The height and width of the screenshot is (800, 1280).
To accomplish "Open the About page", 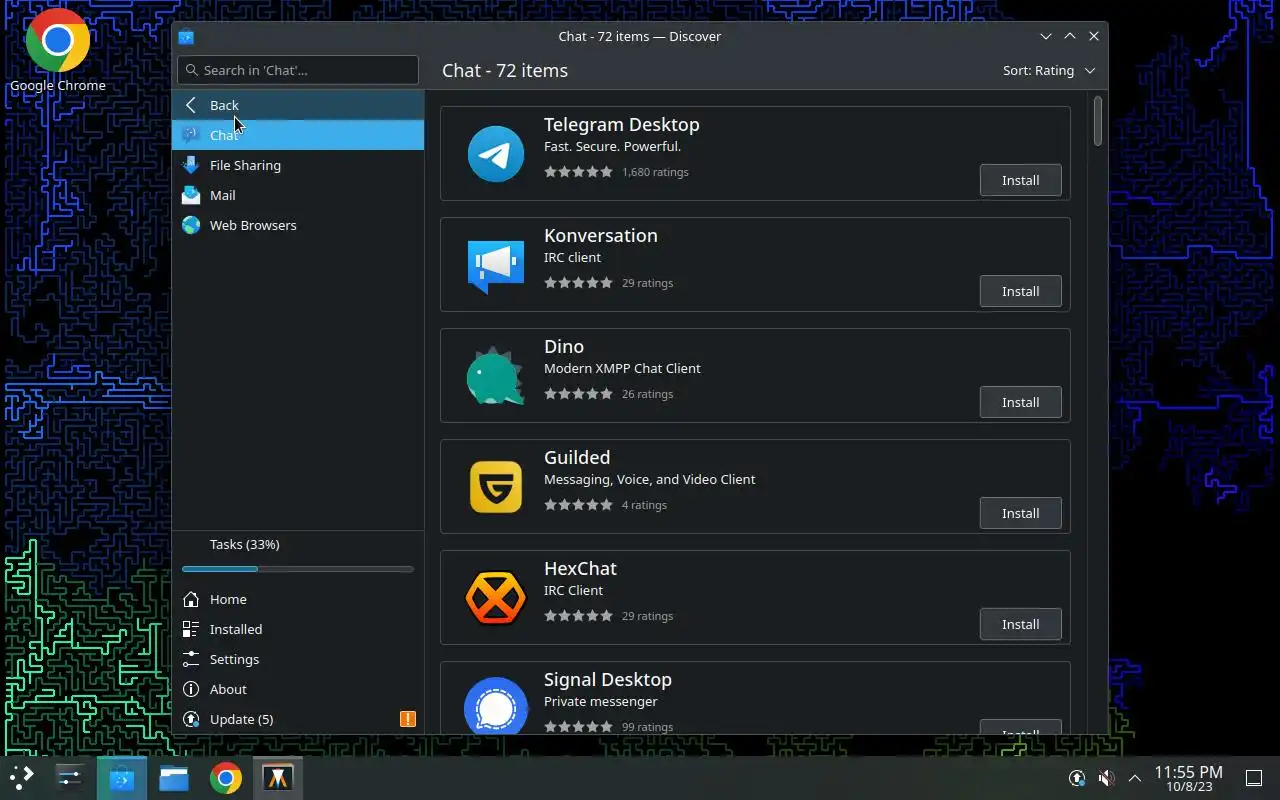I will tap(298, 689).
